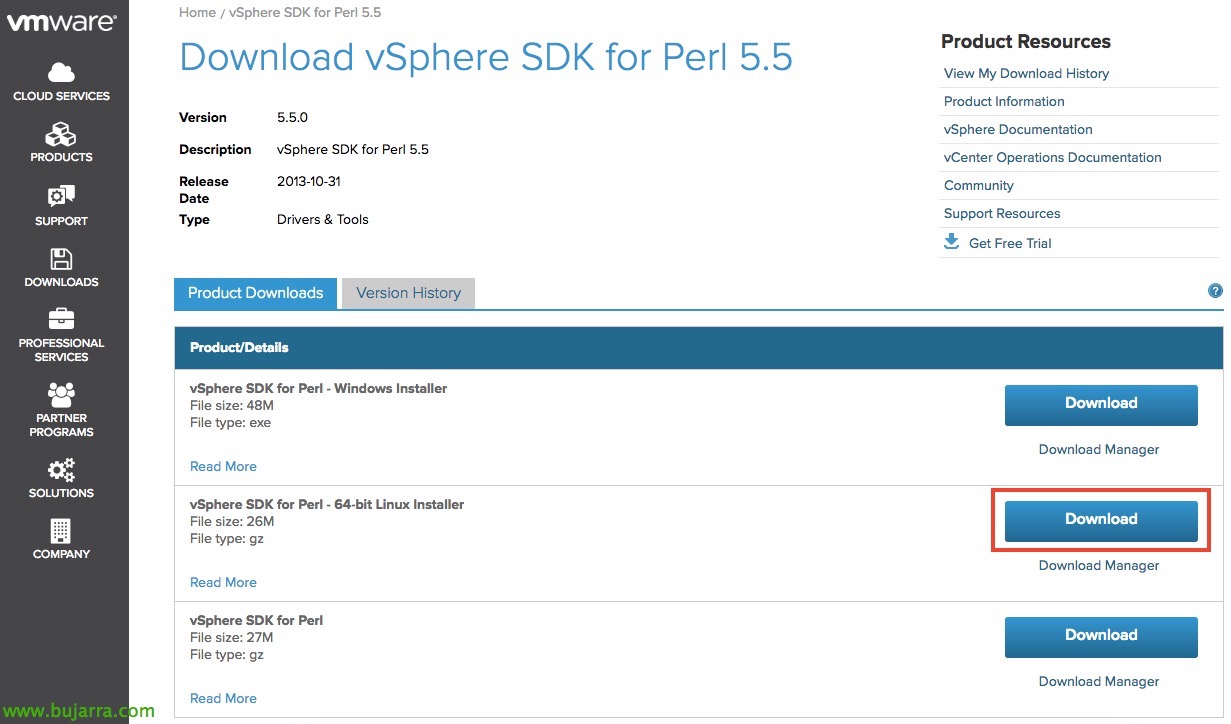Image resolution: width=1231 pixels, height=724 pixels.
Task: Click the type value Drivers & Tools
Action: pos(323,220)
